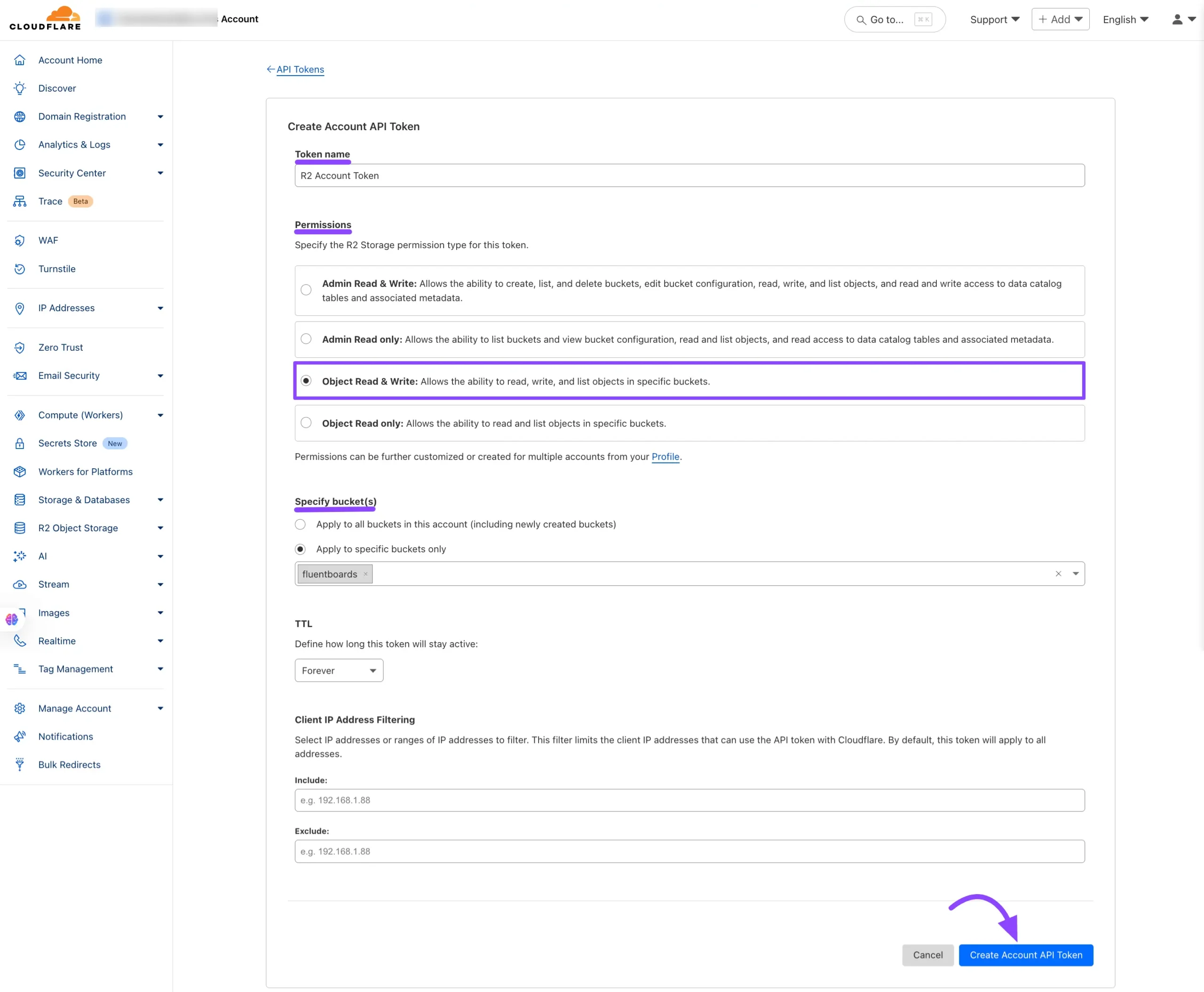Open the Add dropdown
This screenshot has width=1204, height=992.
(x=1061, y=19)
